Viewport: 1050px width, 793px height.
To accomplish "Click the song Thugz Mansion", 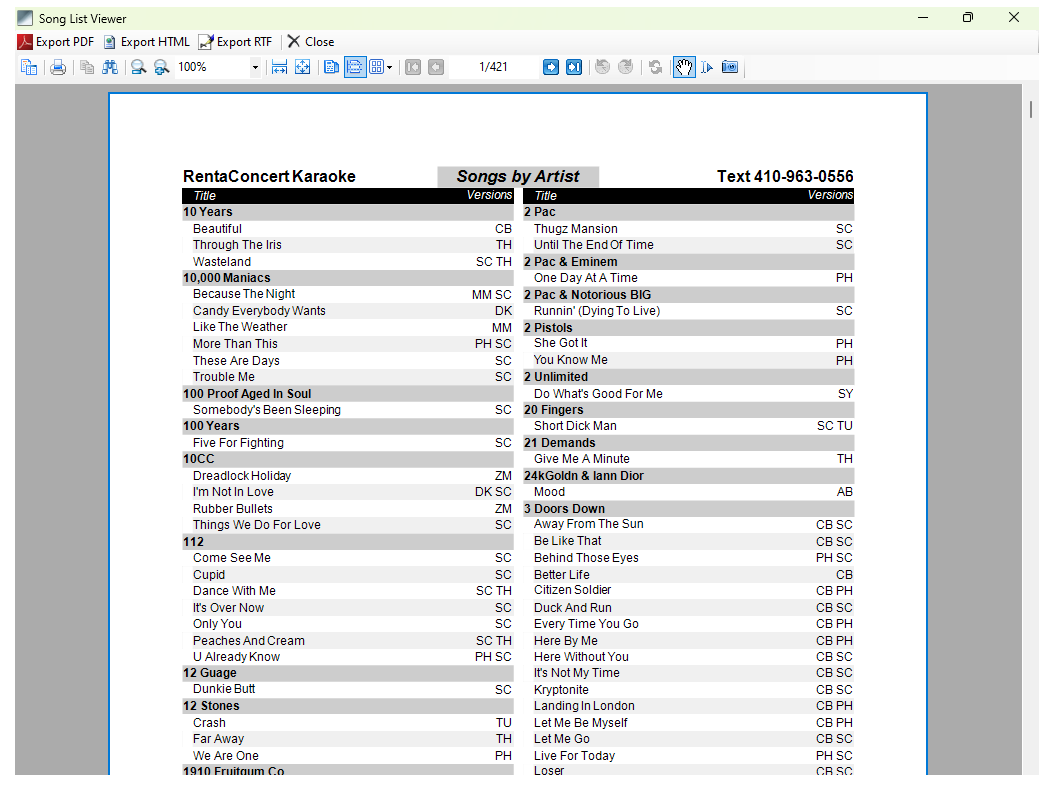I will click(575, 229).
